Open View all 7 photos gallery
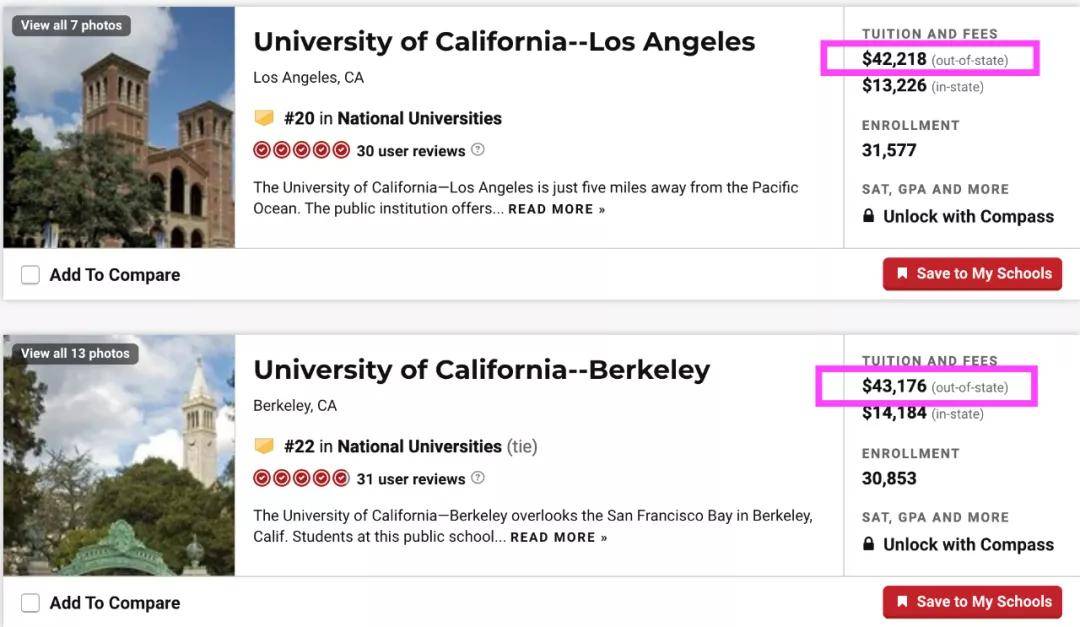Viewport: 1080px width, 627px height. coord(71,25)
